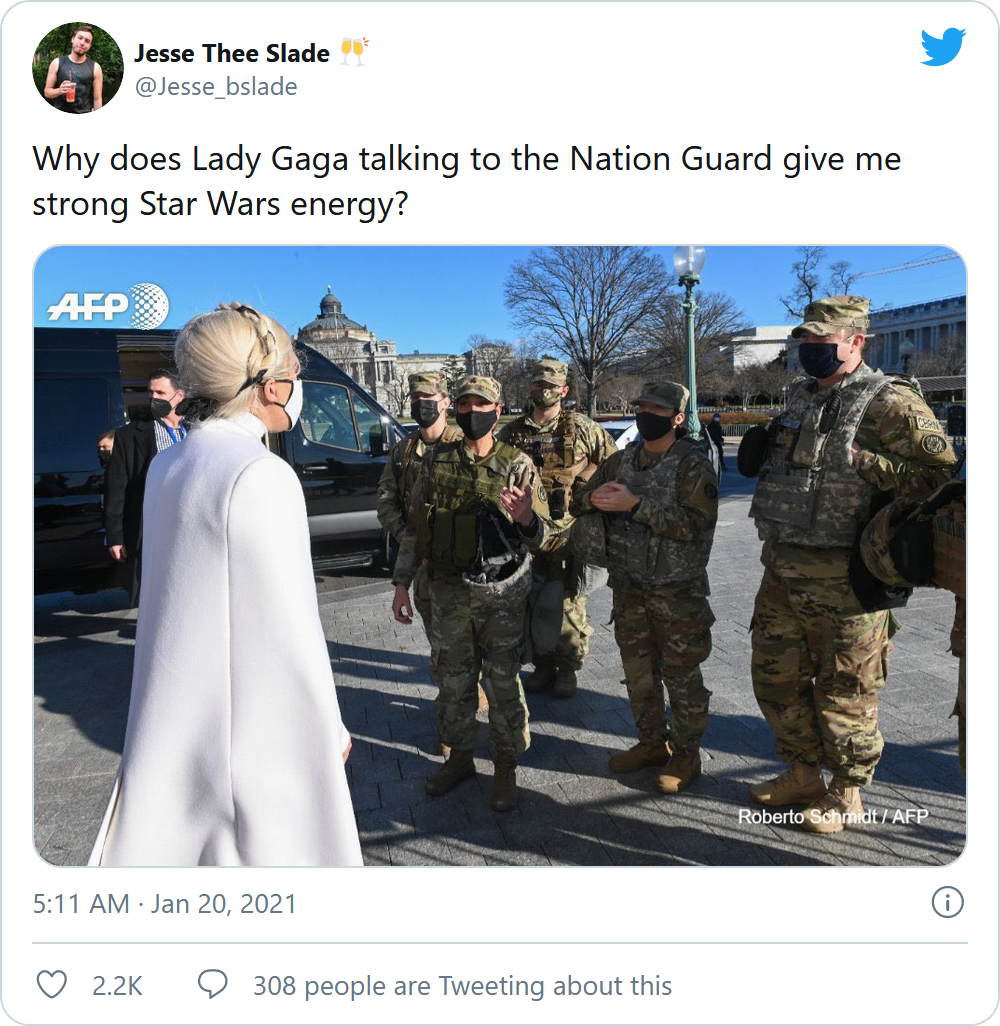
Task: Open Jesse Thee Slade's profile picture
Action: click(x=78, y=68)
